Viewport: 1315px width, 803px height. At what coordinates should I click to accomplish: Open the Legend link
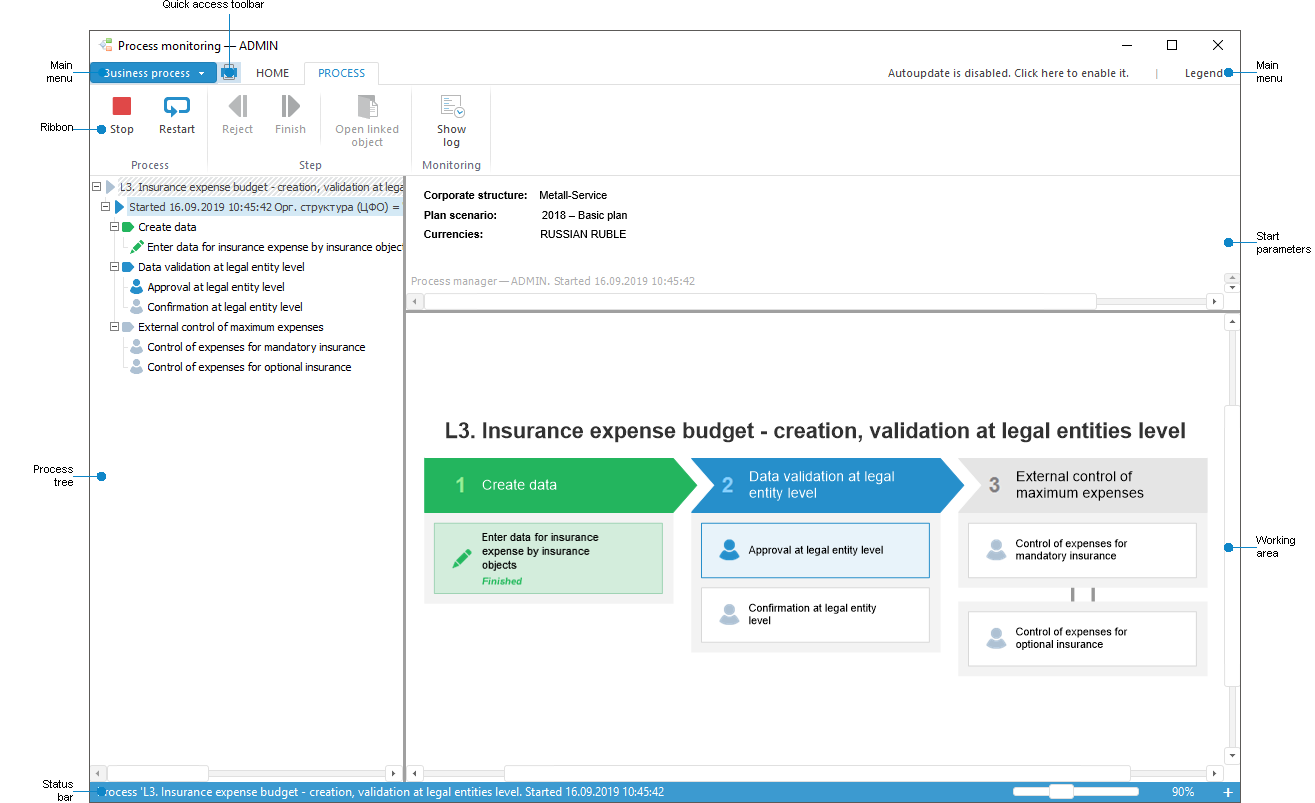click(x=1203, y=73)
